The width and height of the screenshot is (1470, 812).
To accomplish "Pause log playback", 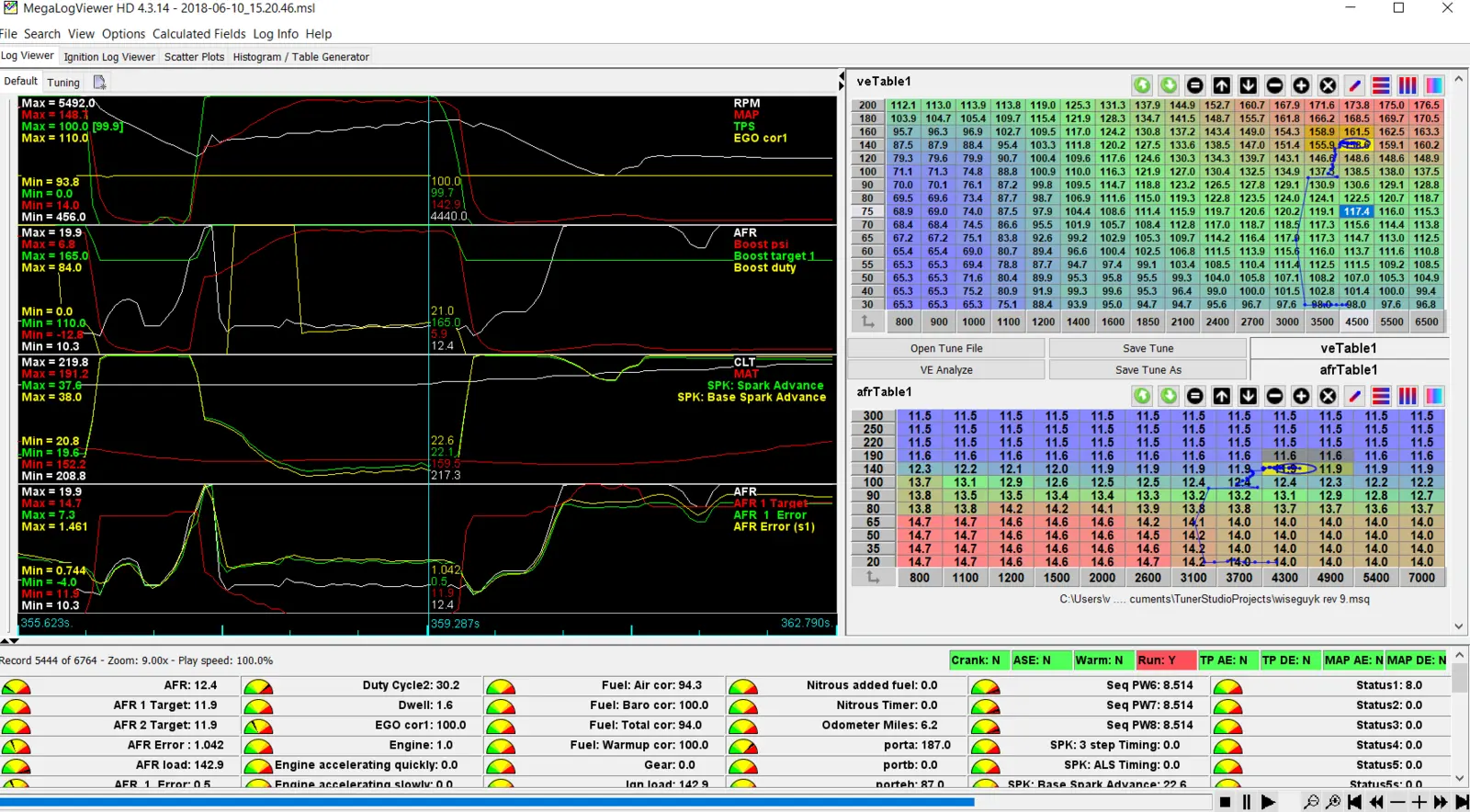I will [1247, 802].
